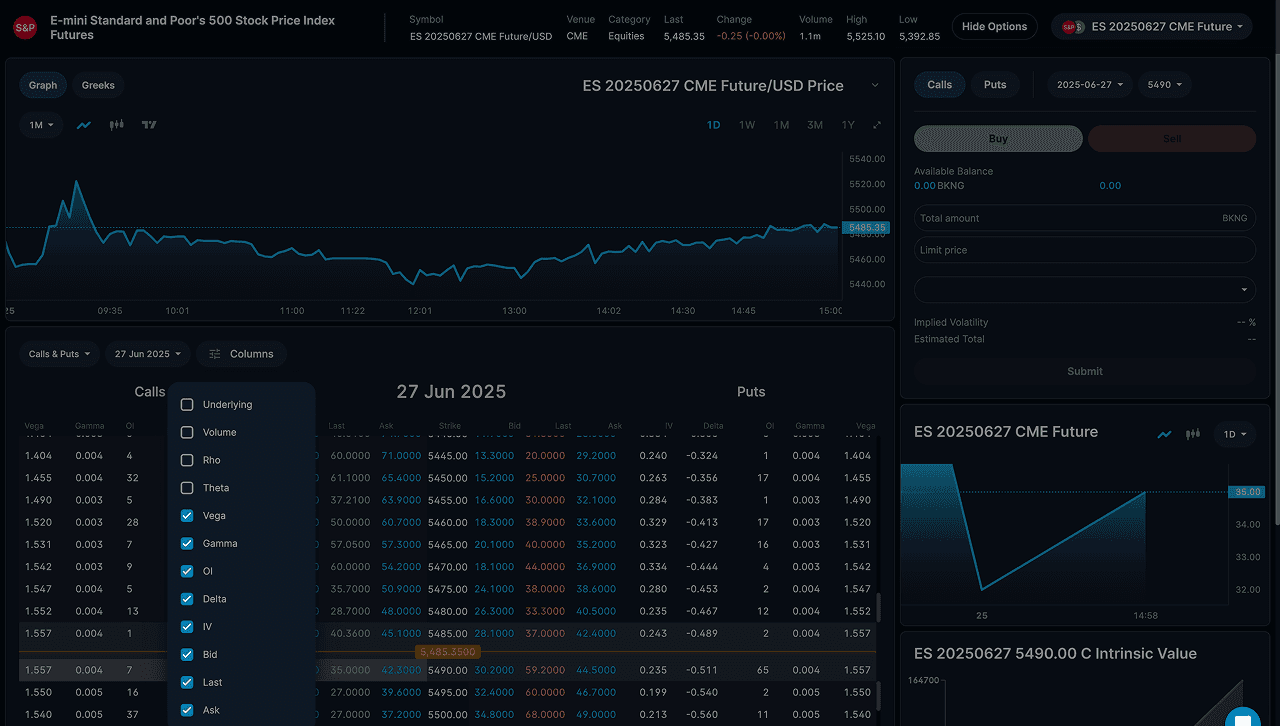Switch to the Graph tab
This screenshot has width=1280, height=726.
tap(43, 85)
